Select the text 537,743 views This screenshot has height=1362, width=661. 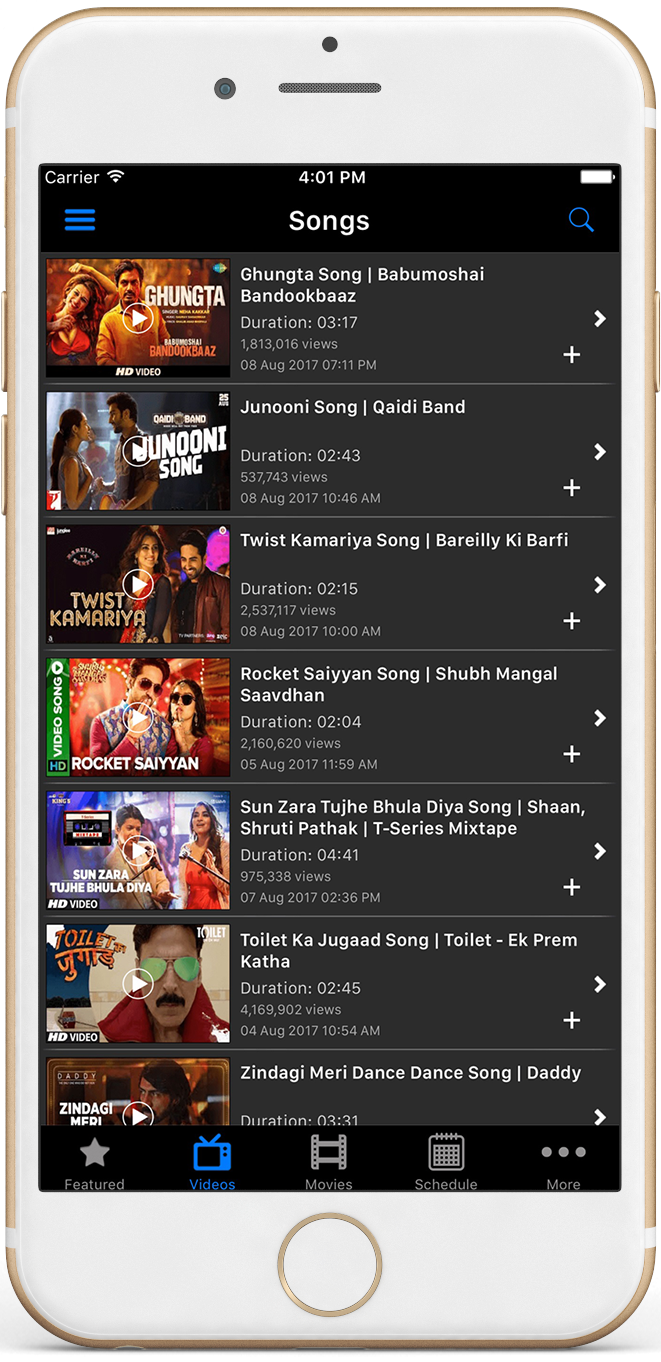(x=284, y=477)
